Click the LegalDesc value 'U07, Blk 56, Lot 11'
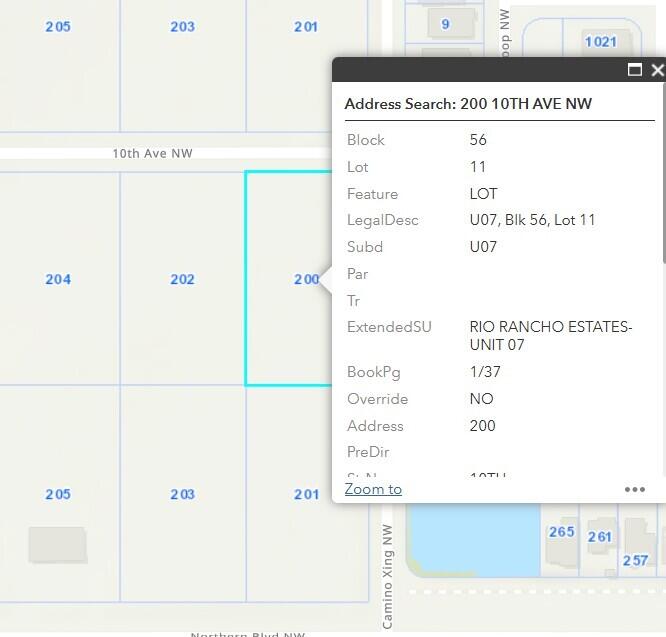 532,220
